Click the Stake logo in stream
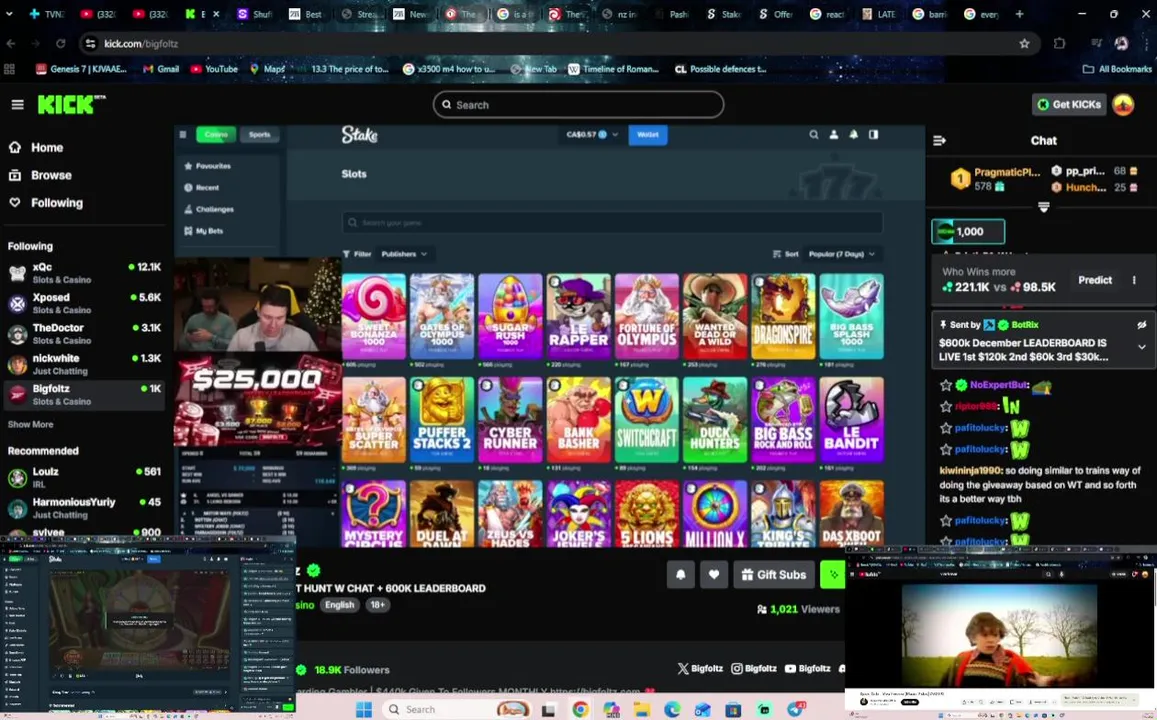The height and width of the screenshot is (720, 1157). tap(359, 134)
